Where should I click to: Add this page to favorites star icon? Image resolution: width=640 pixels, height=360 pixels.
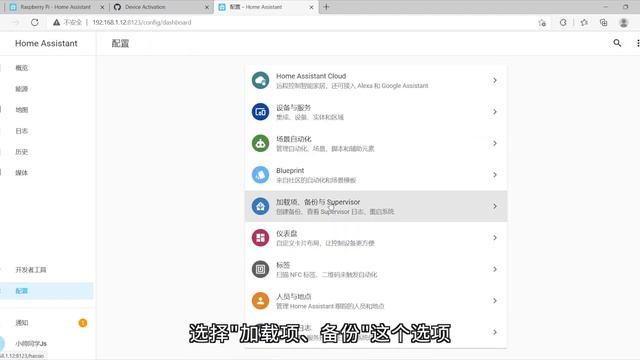pyautogui.click(x=542, y=22)
